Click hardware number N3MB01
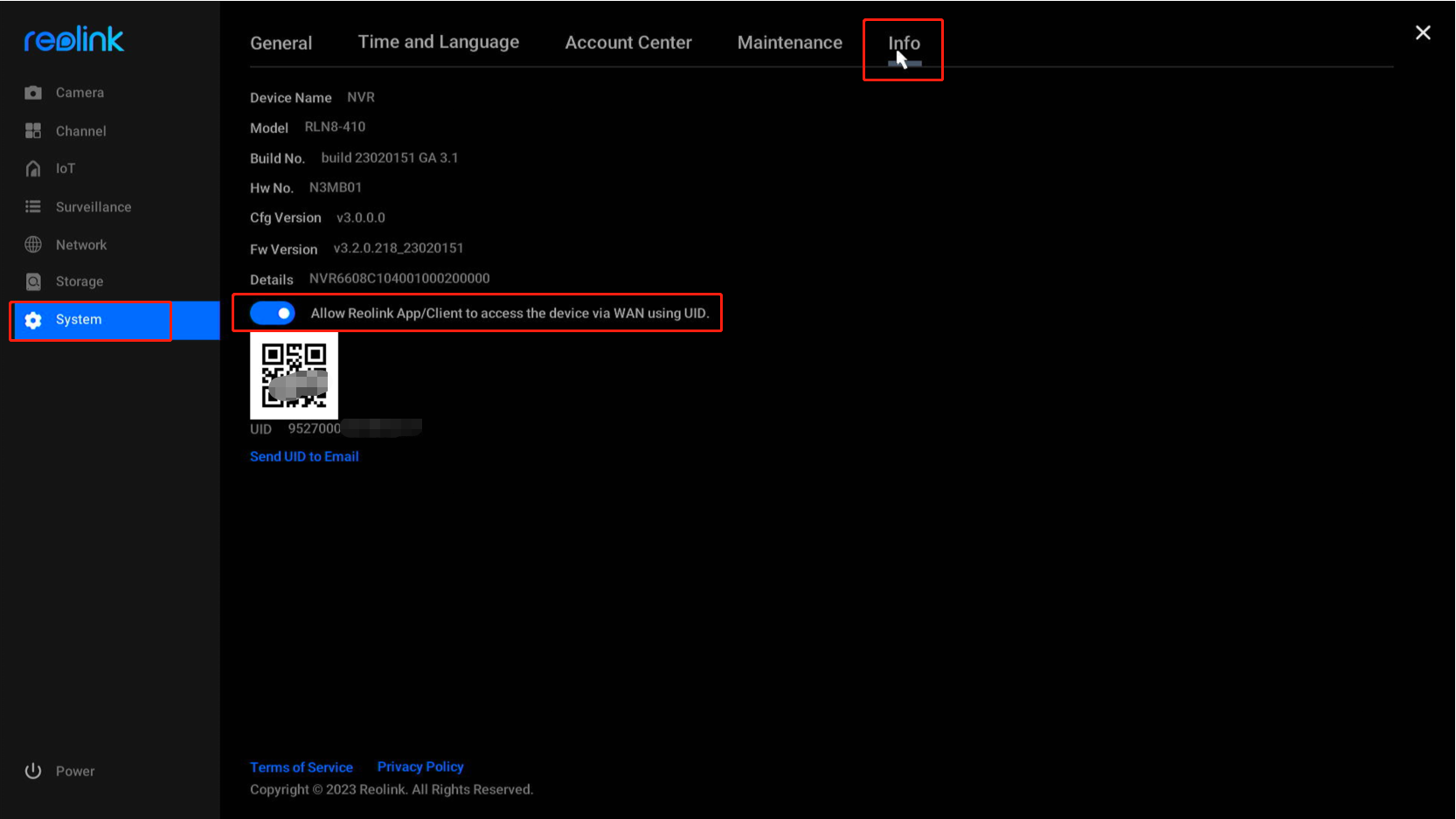Screen dimensions: 1456x819 click(x=336, y=187)
